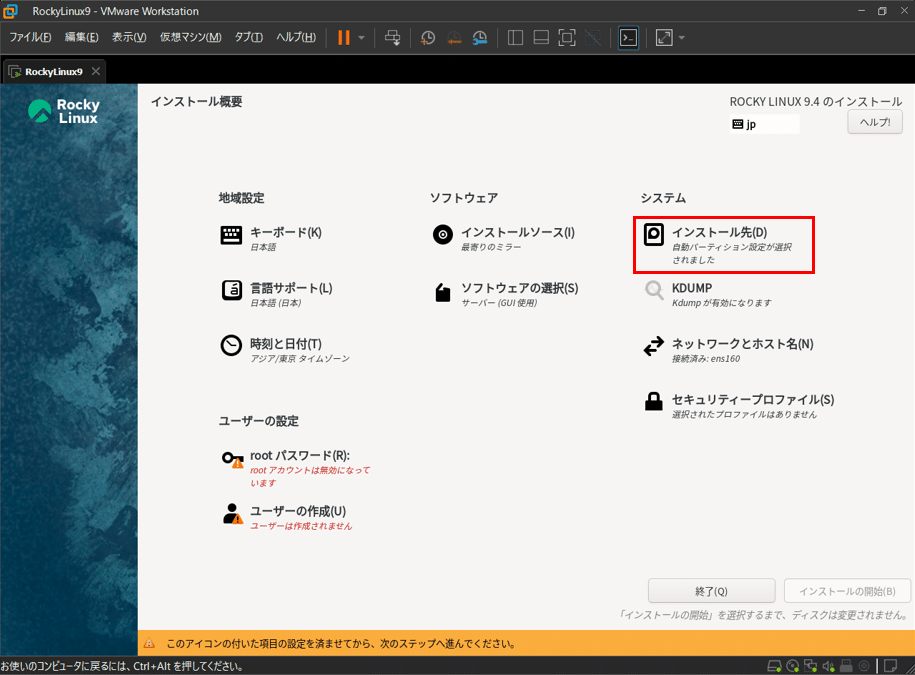Click the 'アジア/東京 タイムゾーン' text
The width and height of the screenshot is (915, 675).
click(x=300, y=359)
